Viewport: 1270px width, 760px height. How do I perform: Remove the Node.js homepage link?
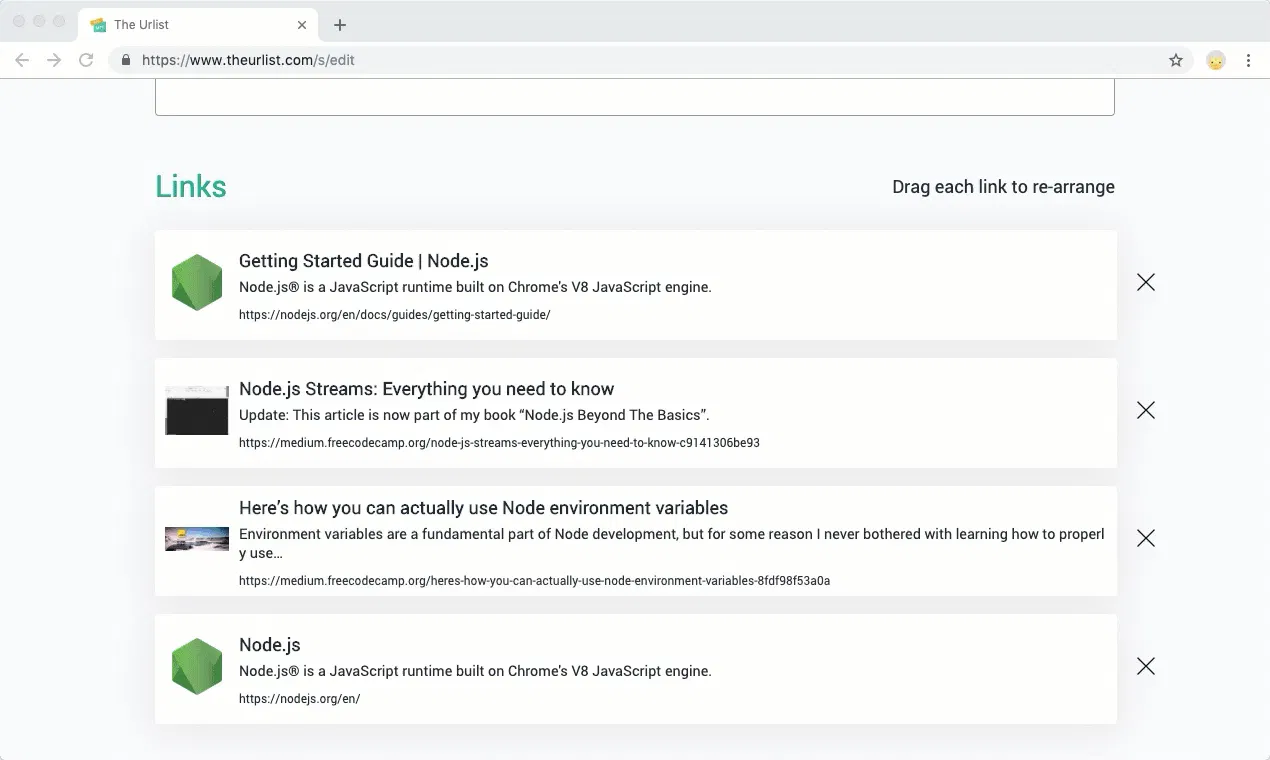click(x=1146, y=667)
